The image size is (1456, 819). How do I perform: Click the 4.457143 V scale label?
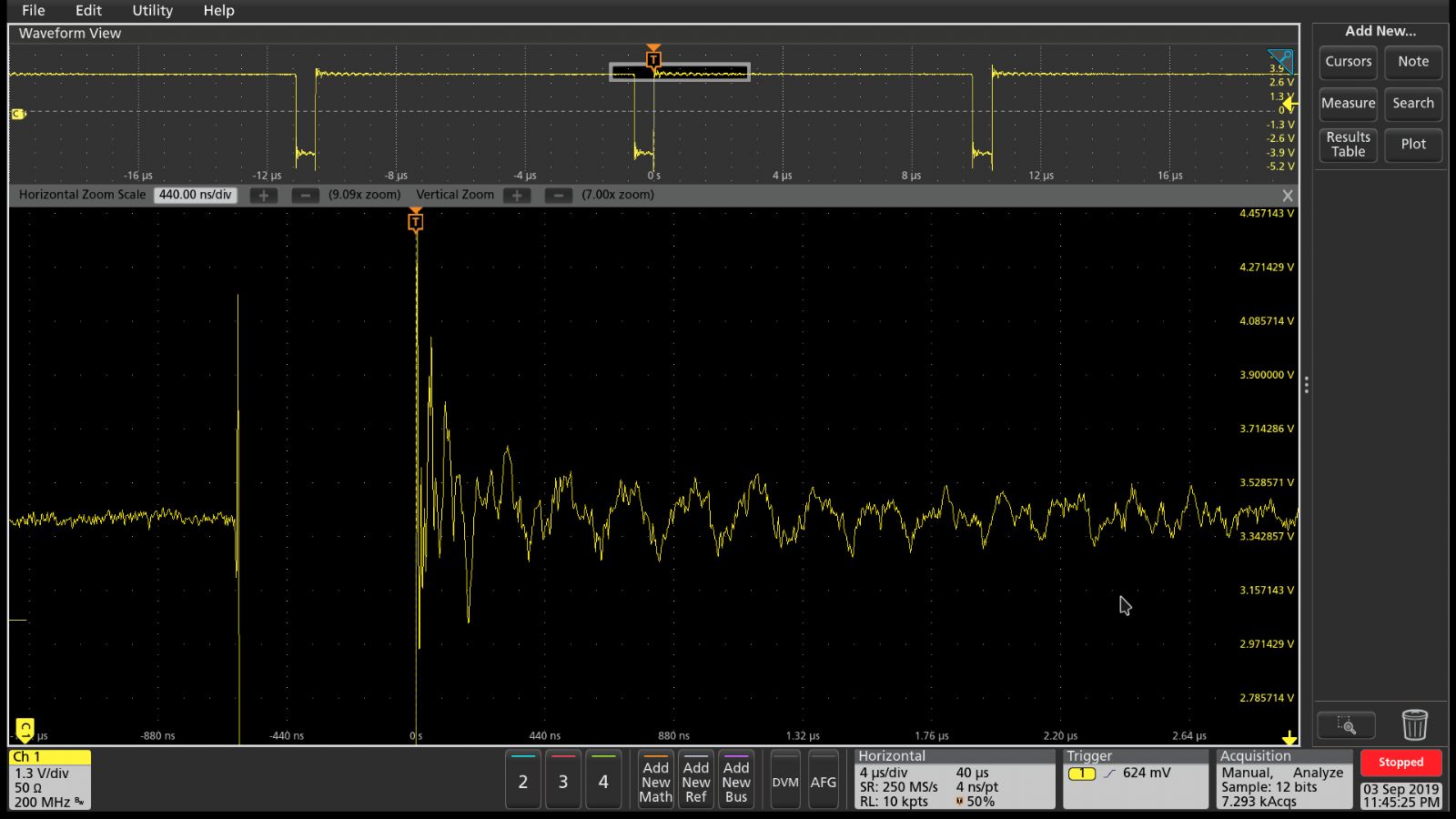coord(1266,214)
